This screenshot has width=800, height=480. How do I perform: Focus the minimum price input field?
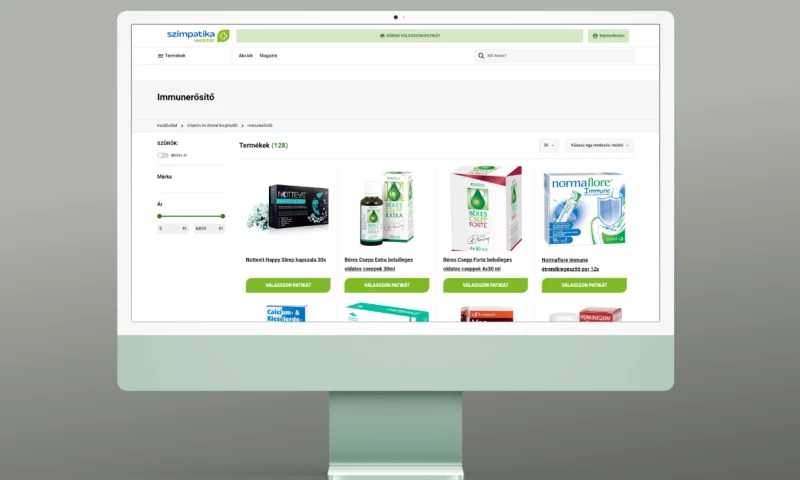(172, 229)
